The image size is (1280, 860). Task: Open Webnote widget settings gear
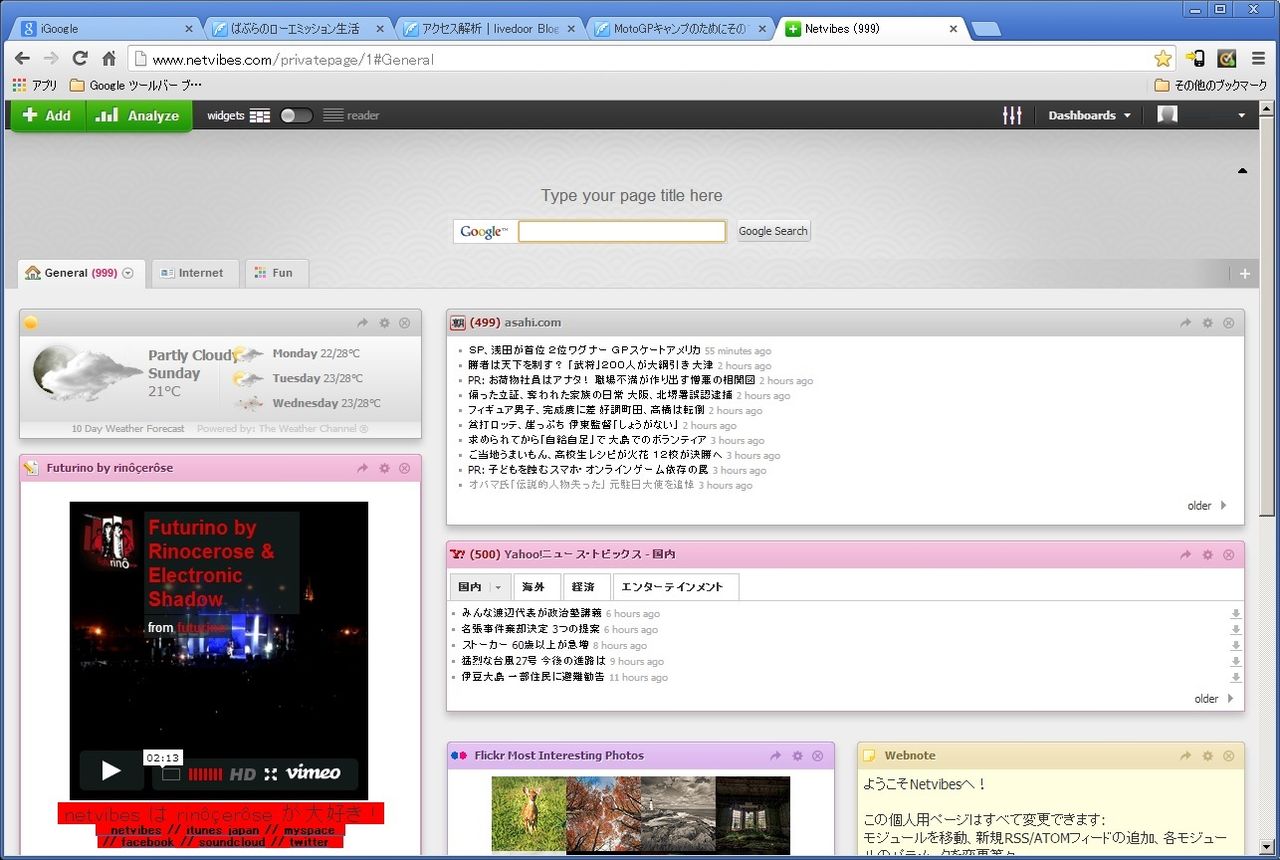(x=1208, y=756)
